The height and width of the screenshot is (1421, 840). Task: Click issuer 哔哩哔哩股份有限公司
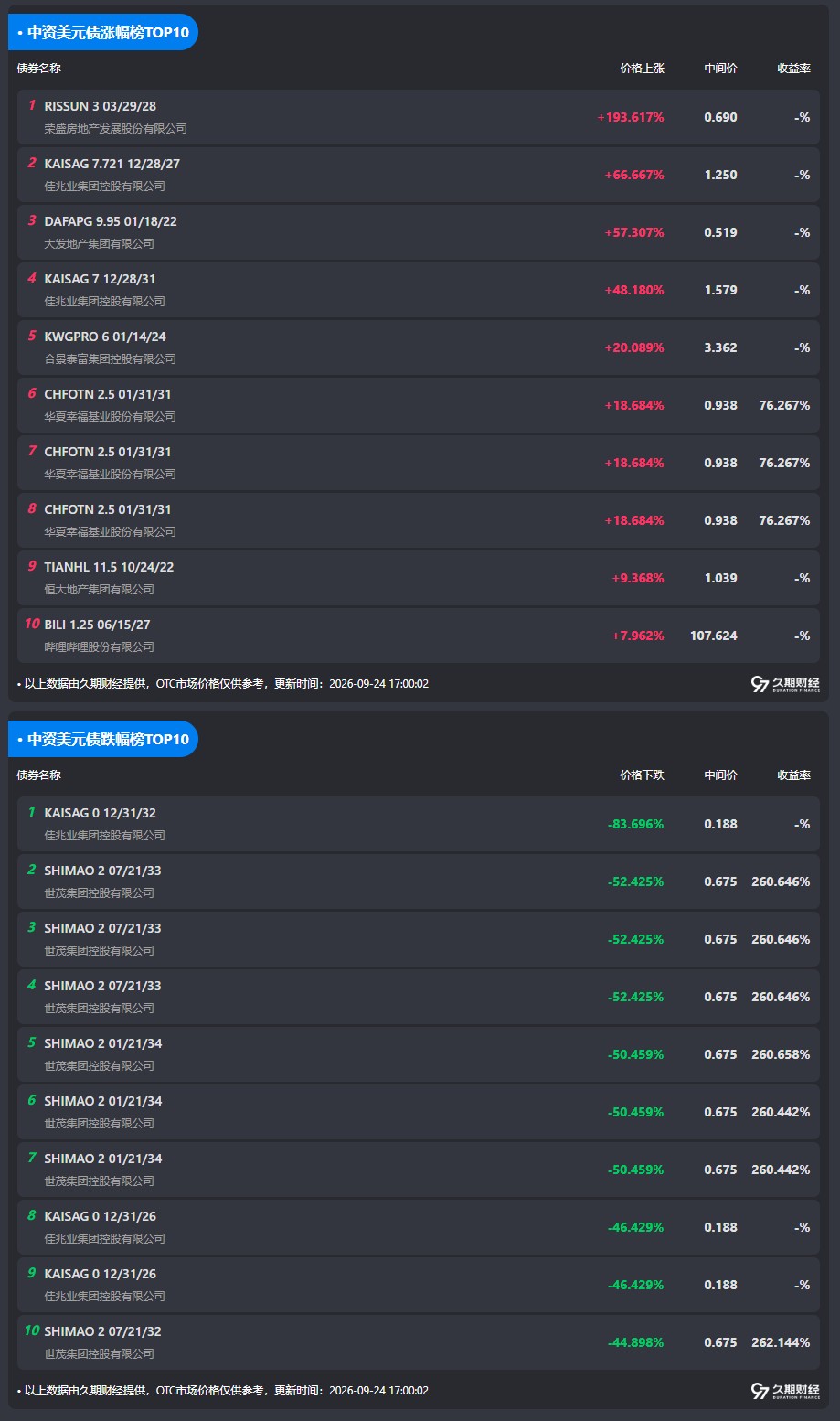pos(99,647)
